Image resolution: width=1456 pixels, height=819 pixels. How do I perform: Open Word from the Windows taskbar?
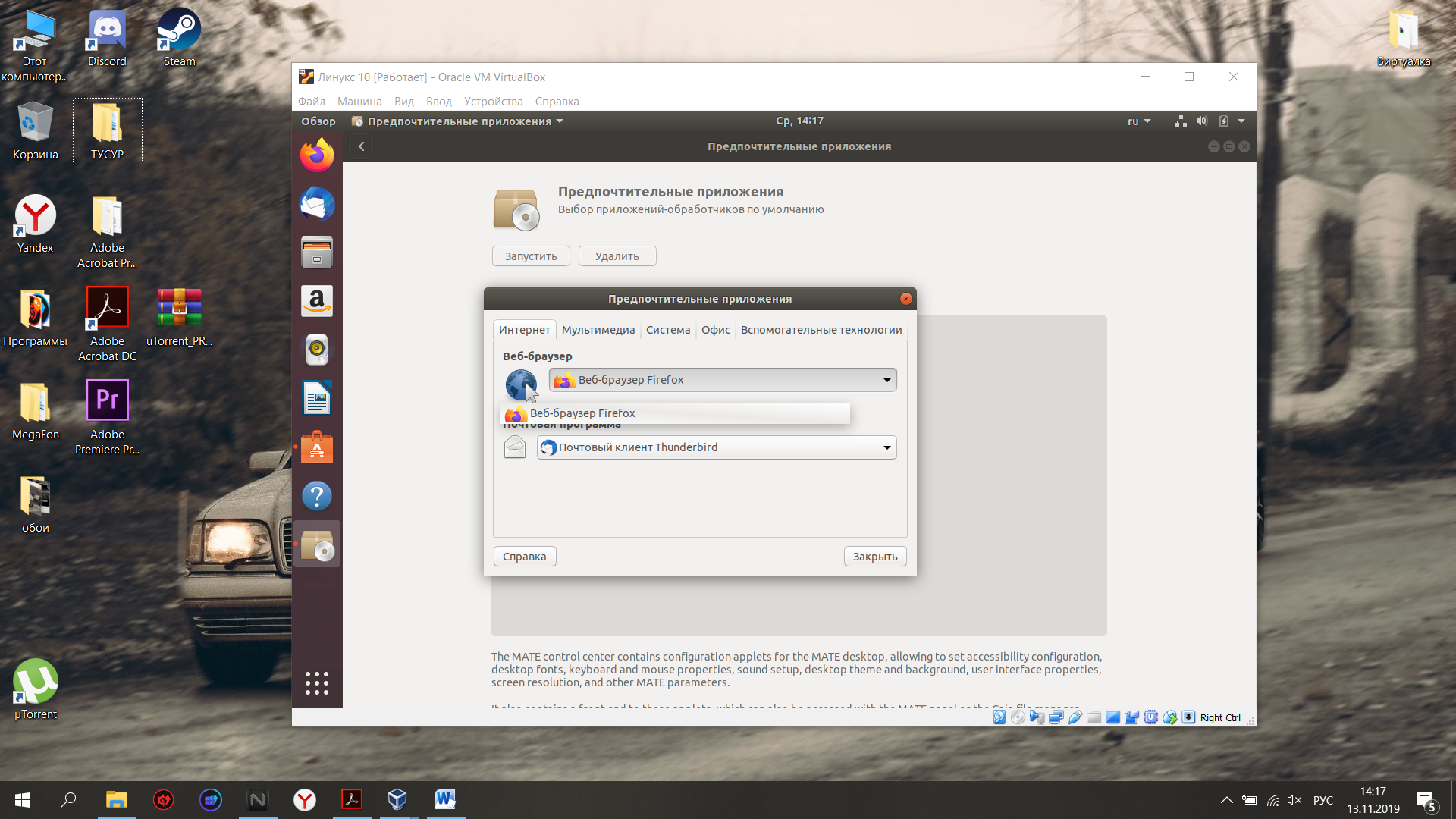pos(445,799)
